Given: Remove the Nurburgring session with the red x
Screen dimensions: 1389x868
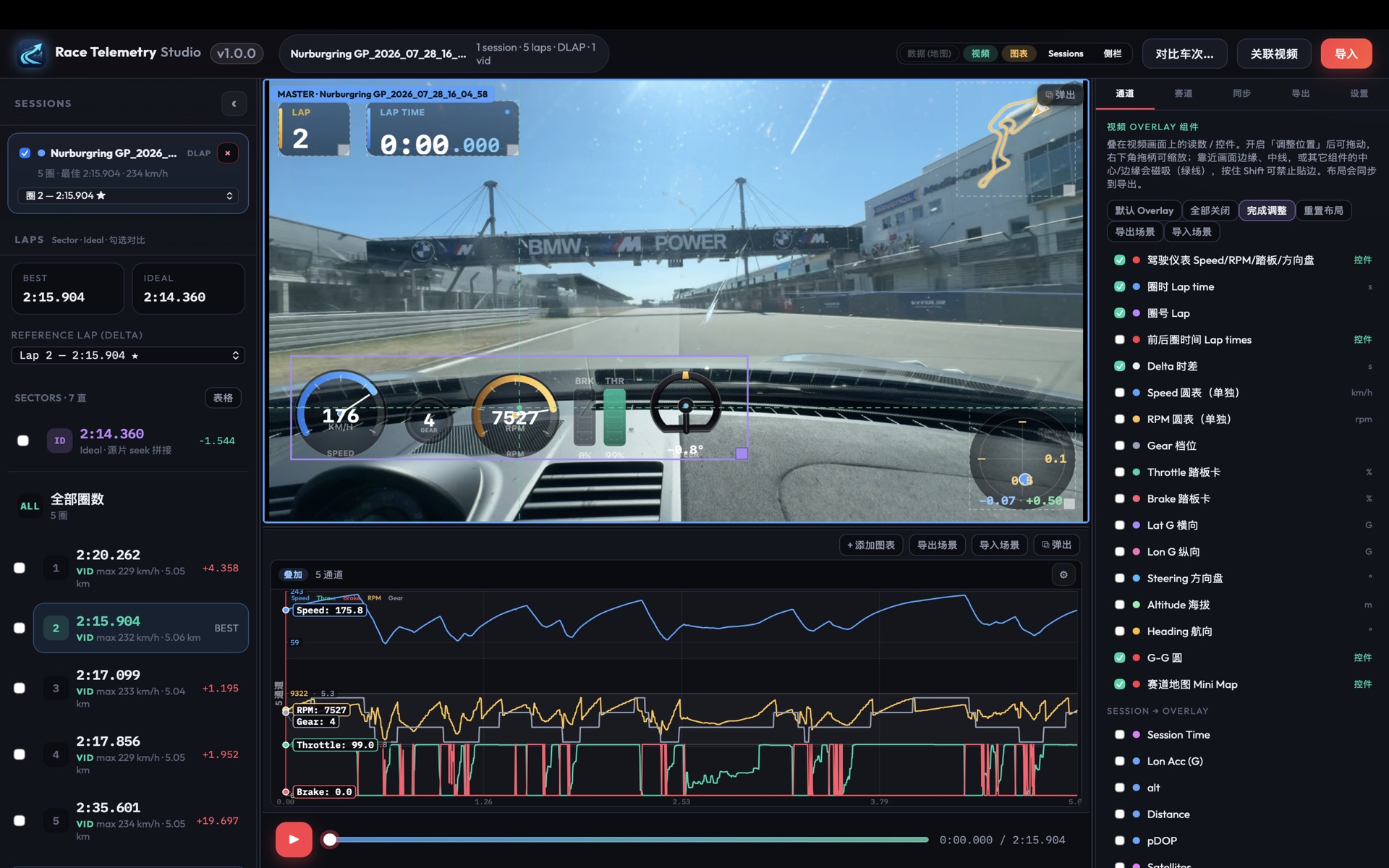Looking at the screenshot, I should coord(228,153).
